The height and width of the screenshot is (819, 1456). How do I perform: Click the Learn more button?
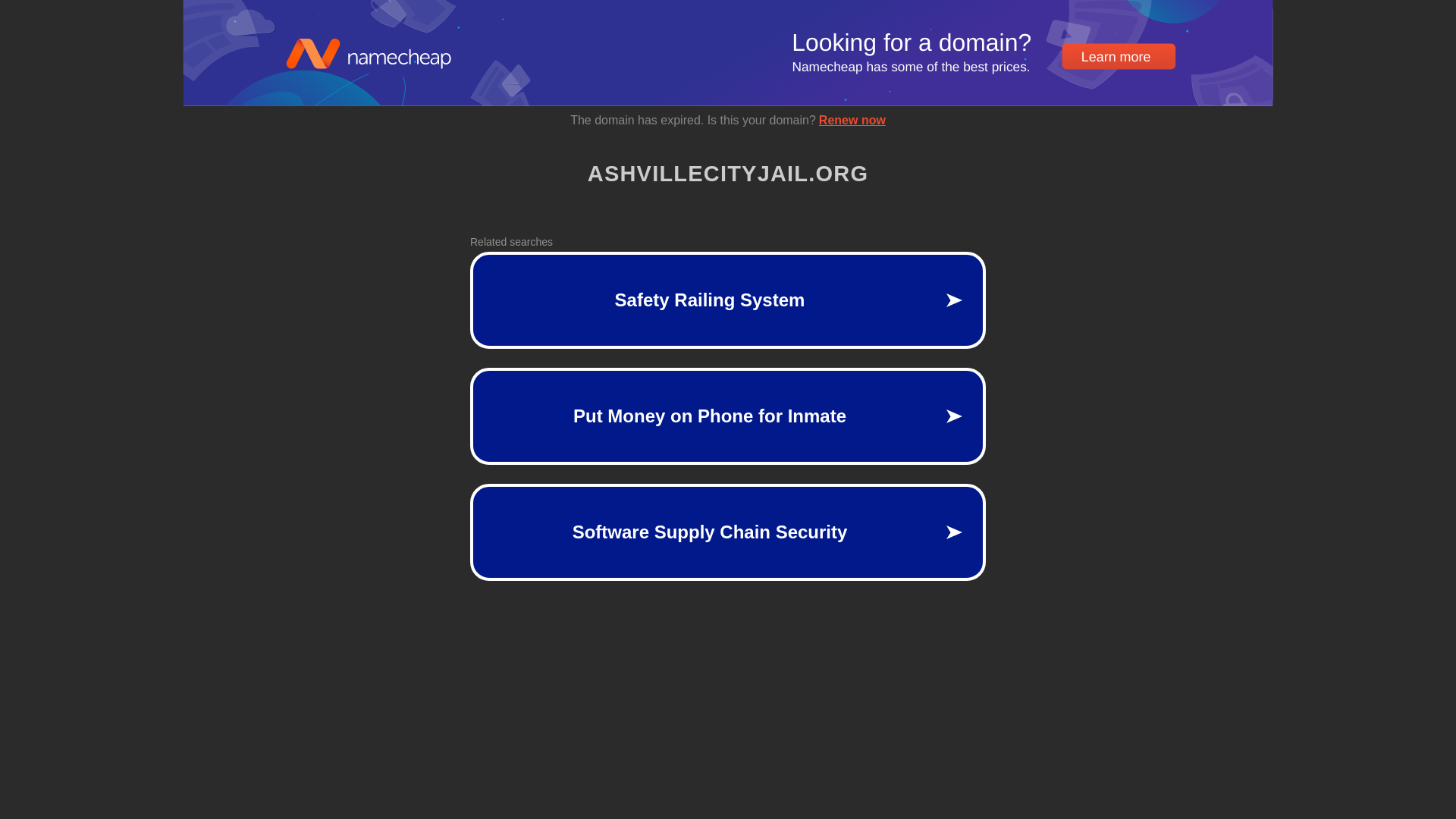click(x=1119, y=57)
